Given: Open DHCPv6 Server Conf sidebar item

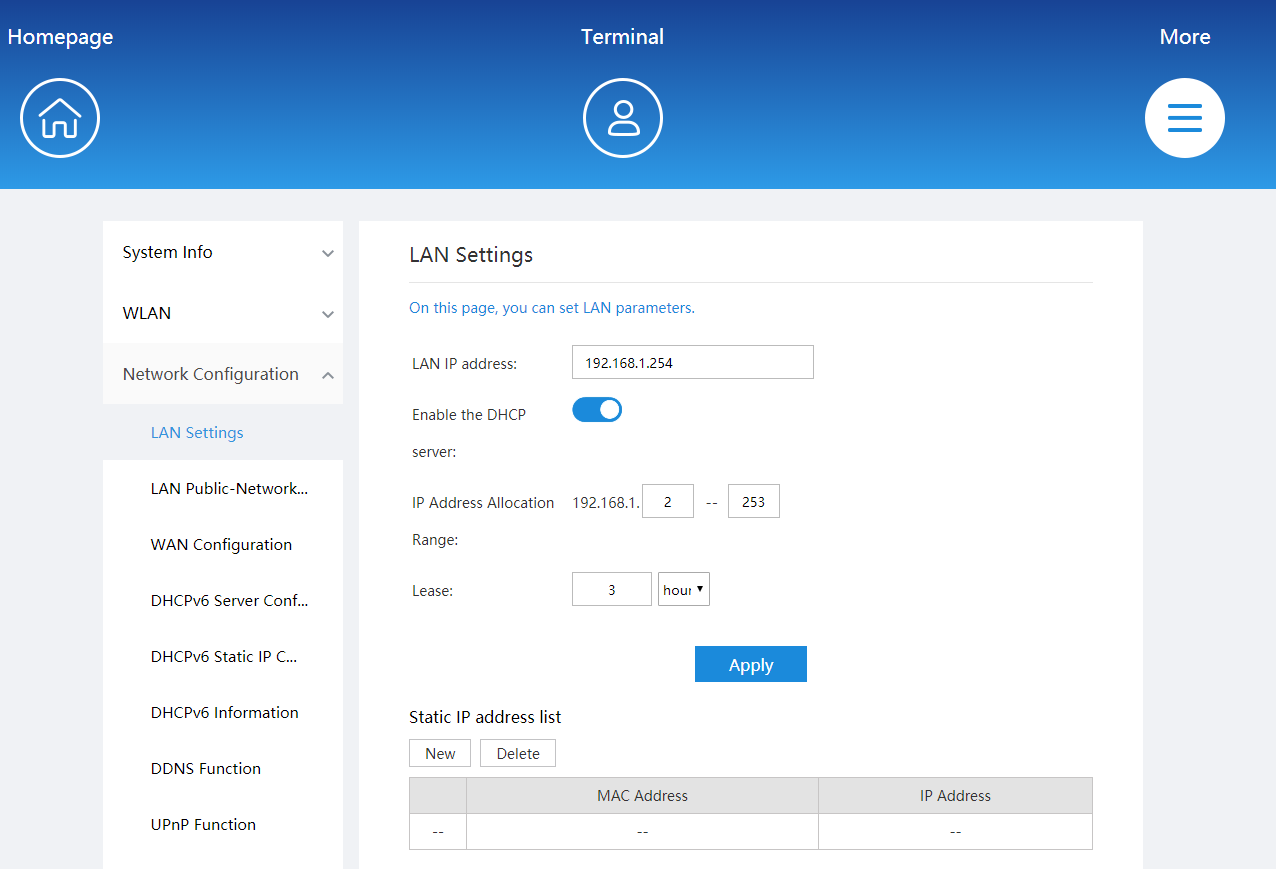Looking at the screenshot, I should click(x=229, y=600).
